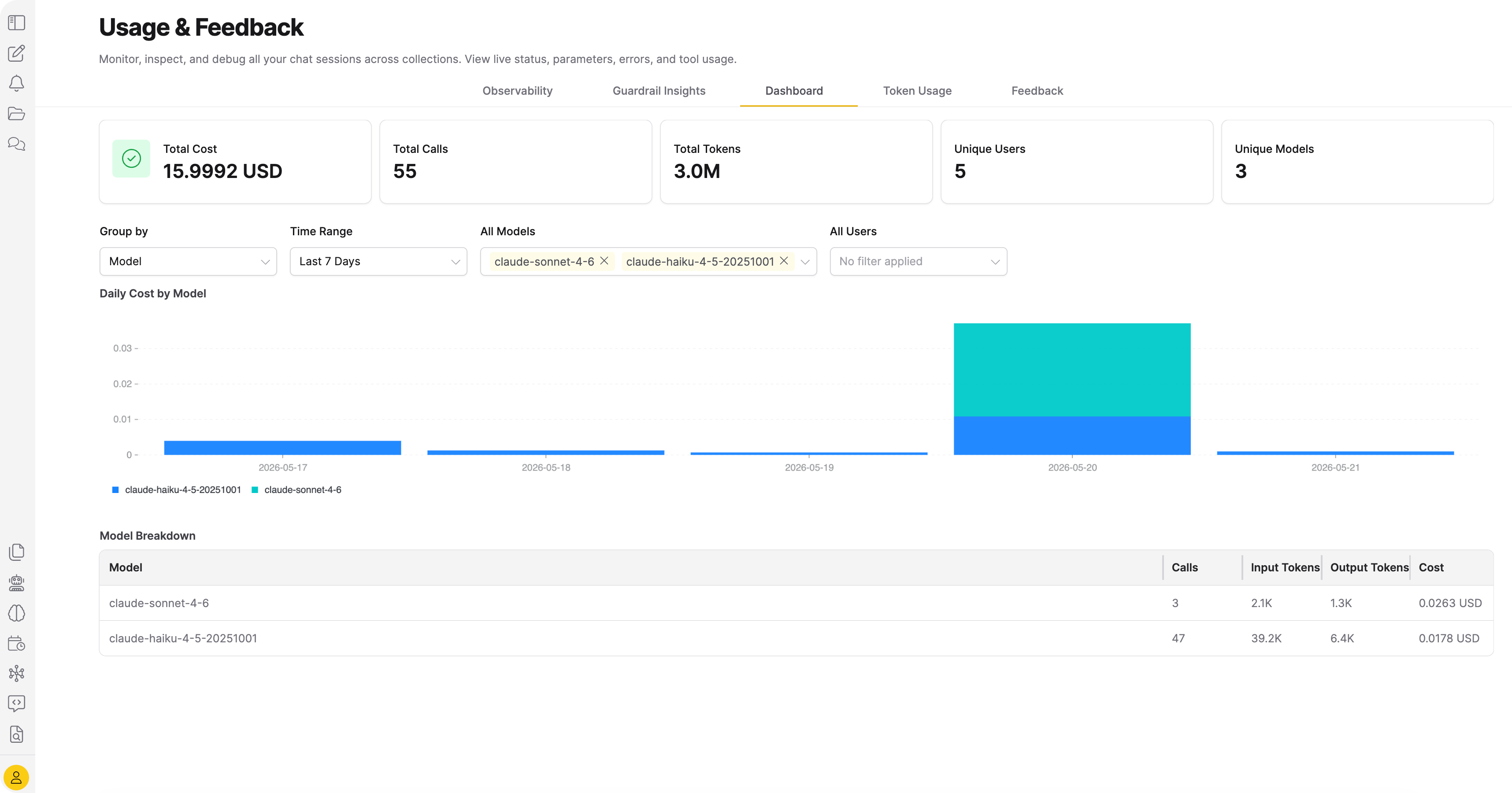Switch to the Feedback tab
Screen dimensions: 1512x793
click(x=1037, y=91)
